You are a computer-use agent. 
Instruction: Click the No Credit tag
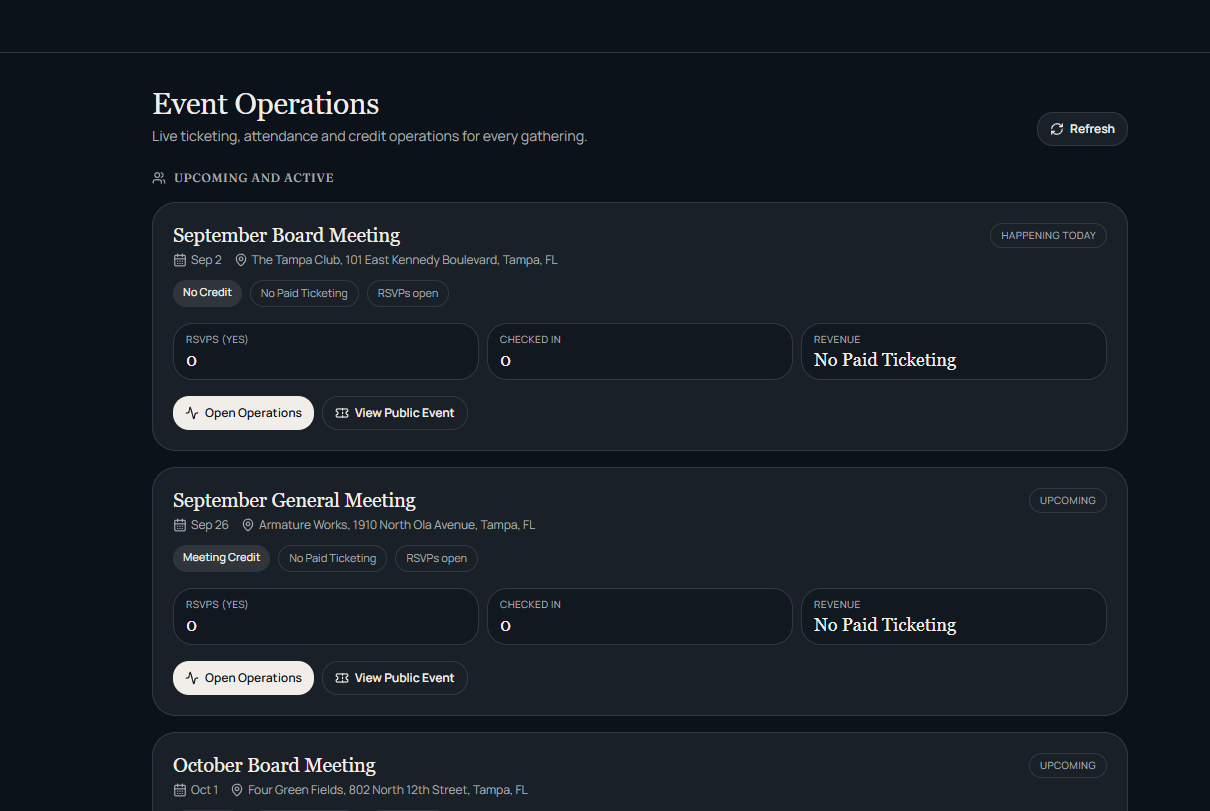[x=207, y=293]
